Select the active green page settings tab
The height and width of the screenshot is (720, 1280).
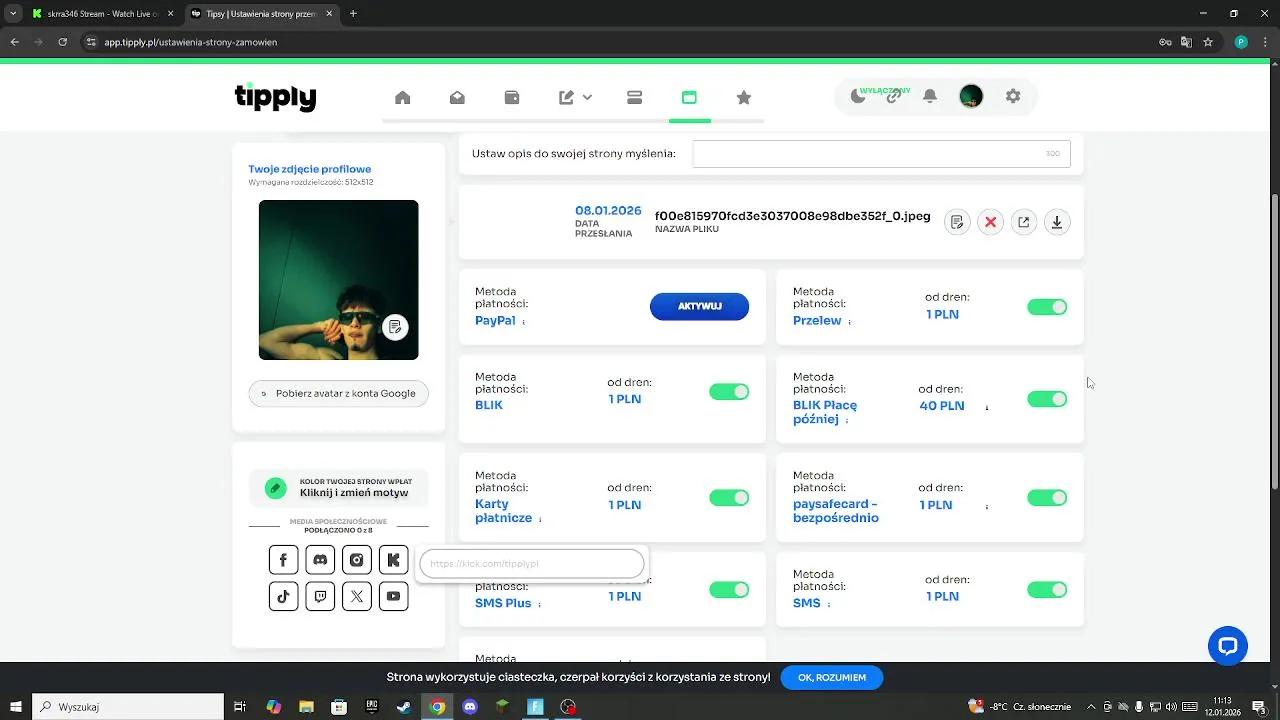pyautogui.click(x=689, y=98)
